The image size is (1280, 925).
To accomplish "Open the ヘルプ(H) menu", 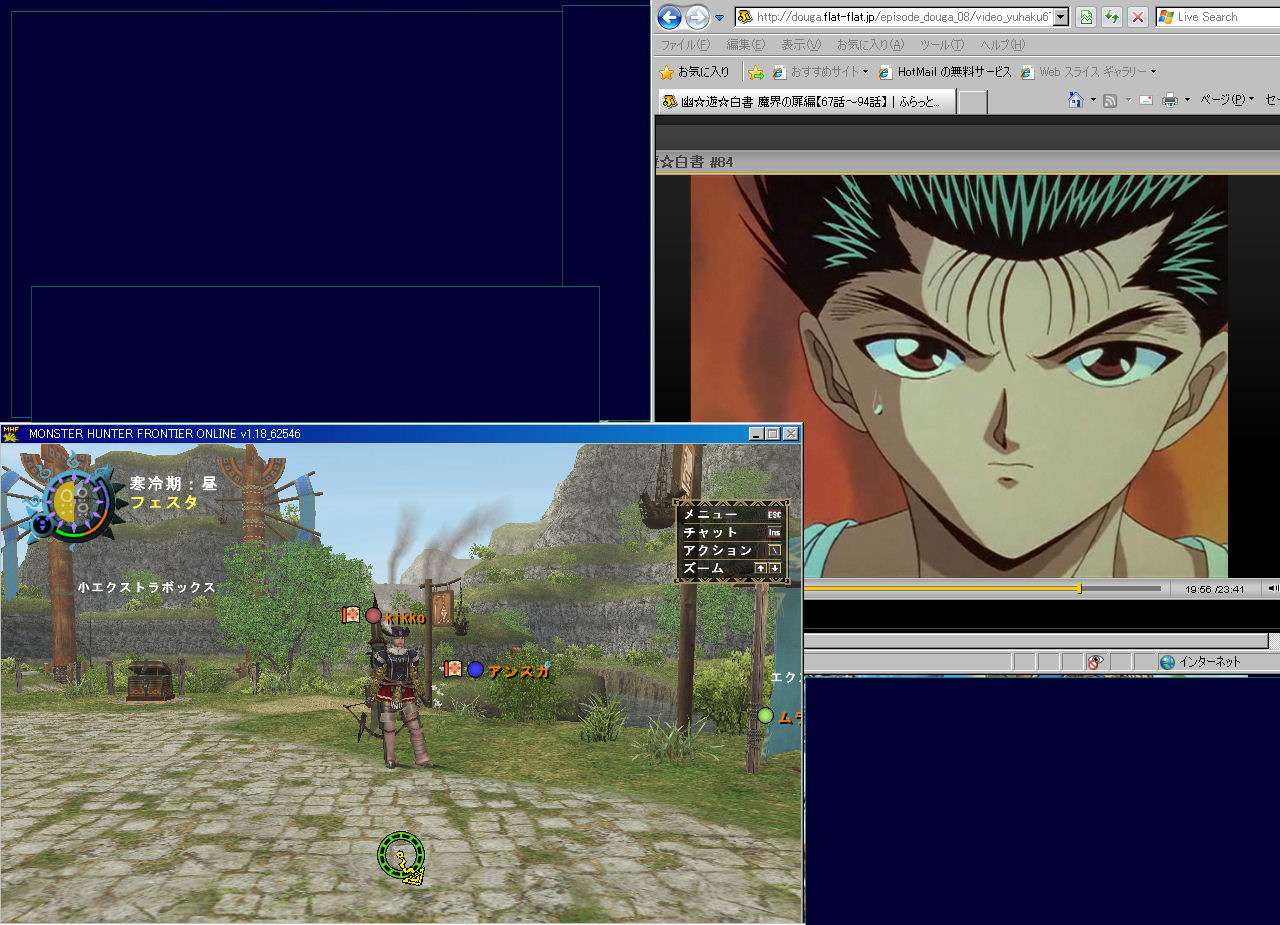I will [1003, 45].
